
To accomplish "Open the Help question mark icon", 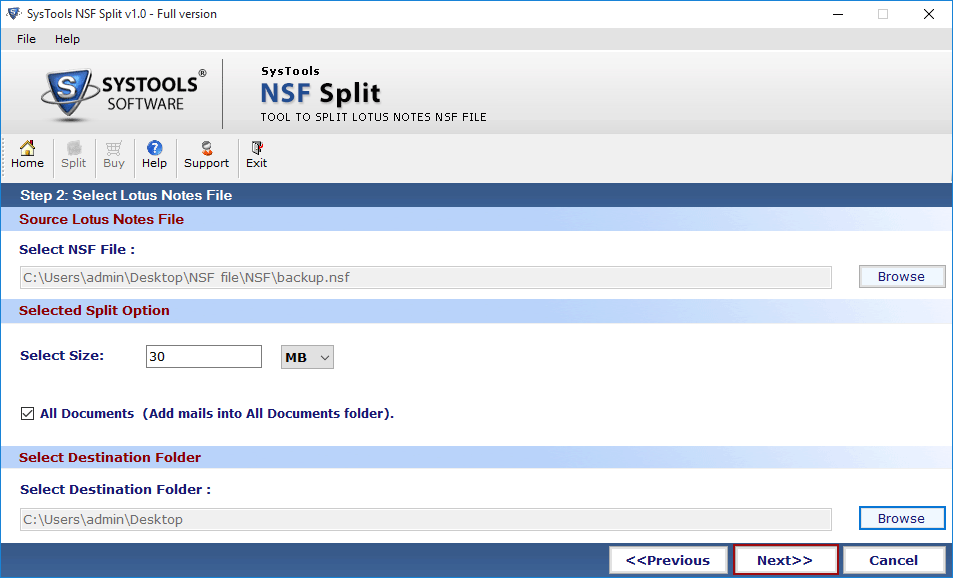I will point(154,155).
